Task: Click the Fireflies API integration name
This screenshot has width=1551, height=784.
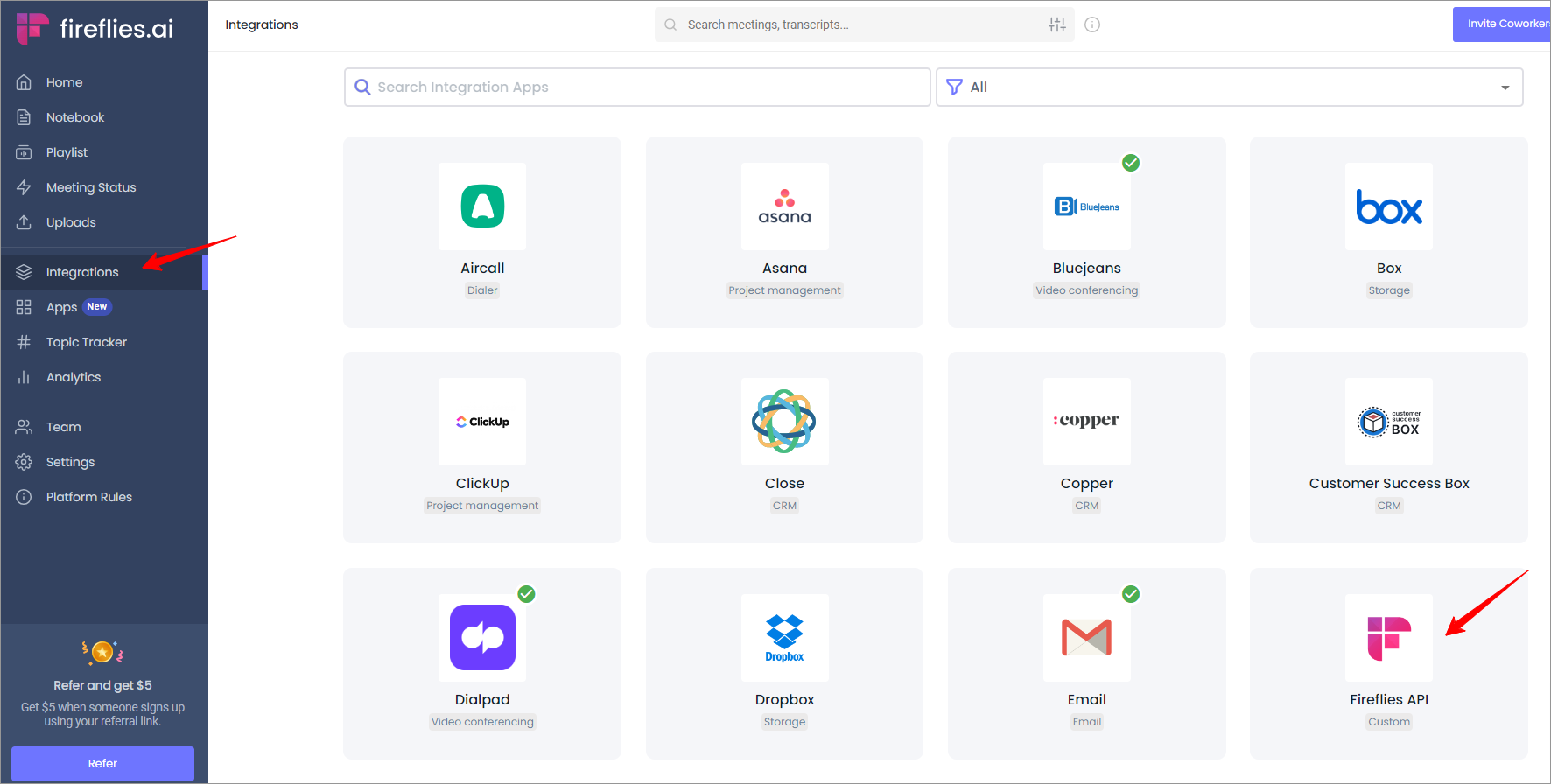Action: point(1389,699)
